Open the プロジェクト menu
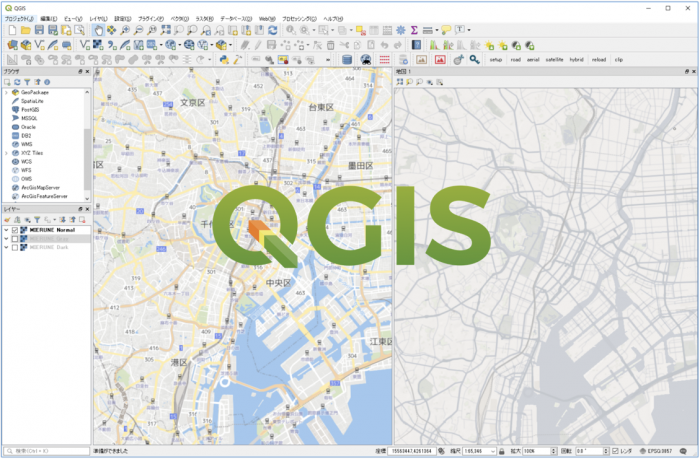 tap(19, 19)
